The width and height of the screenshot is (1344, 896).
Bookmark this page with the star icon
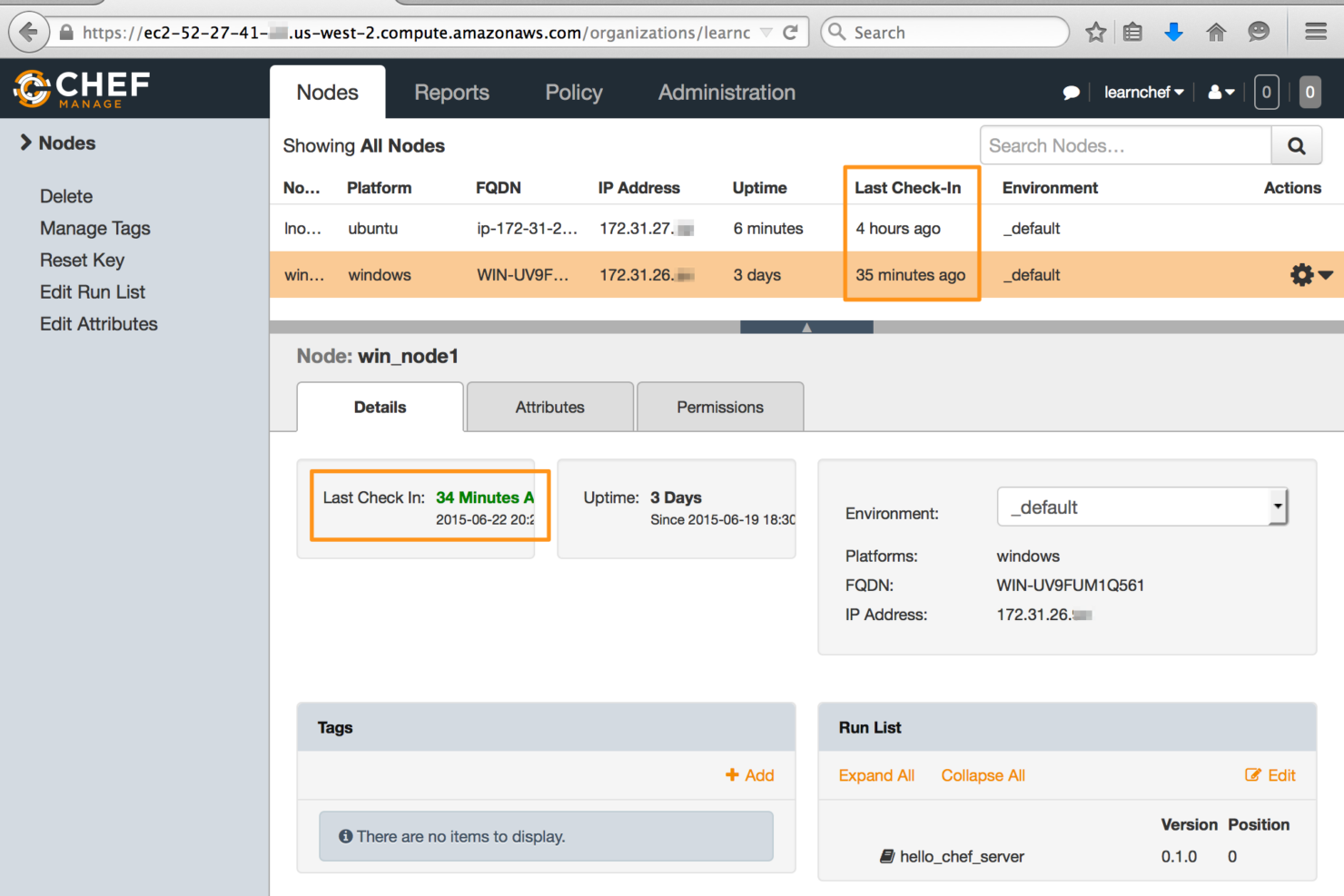[1095, 33]
